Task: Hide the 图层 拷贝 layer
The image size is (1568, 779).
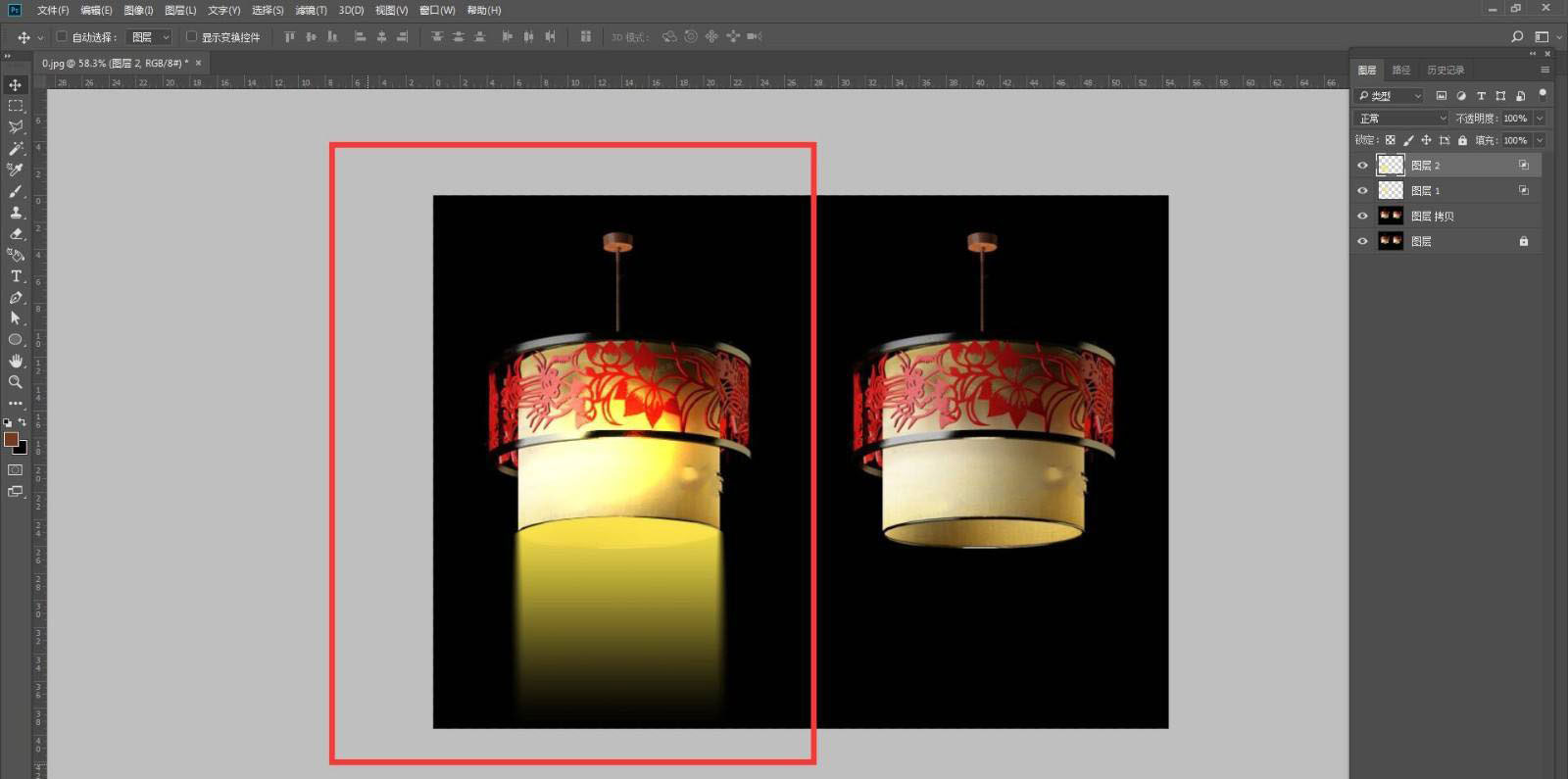Action: 1362,216
